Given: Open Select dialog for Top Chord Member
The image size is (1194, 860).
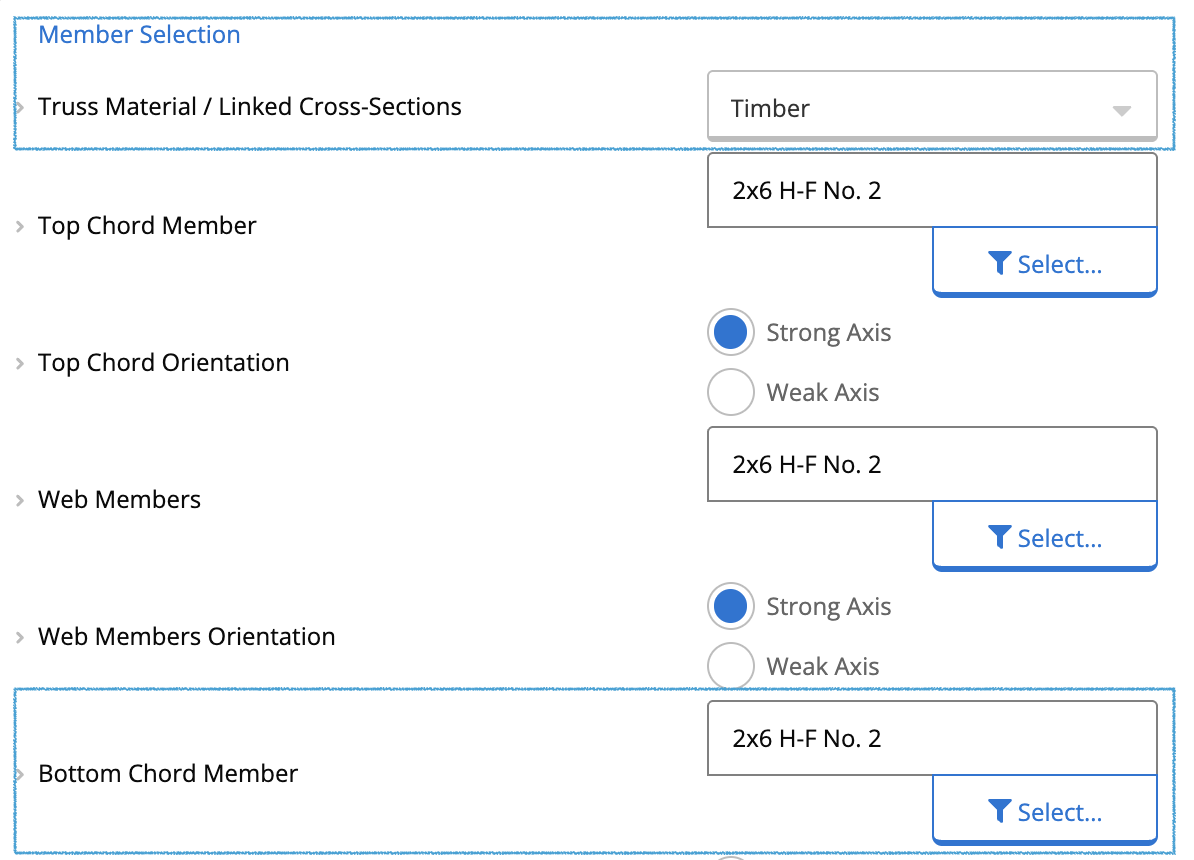Looking at the screenshot, I should coord(1044,262).
